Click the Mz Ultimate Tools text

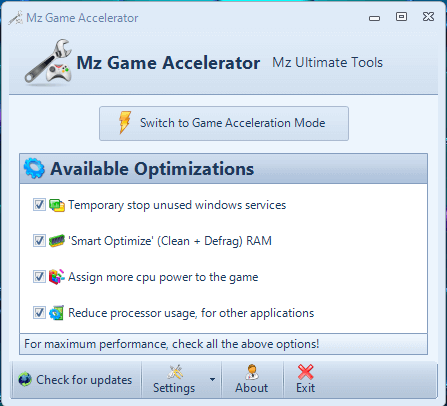pyautogui.click(x=327, y=63)
